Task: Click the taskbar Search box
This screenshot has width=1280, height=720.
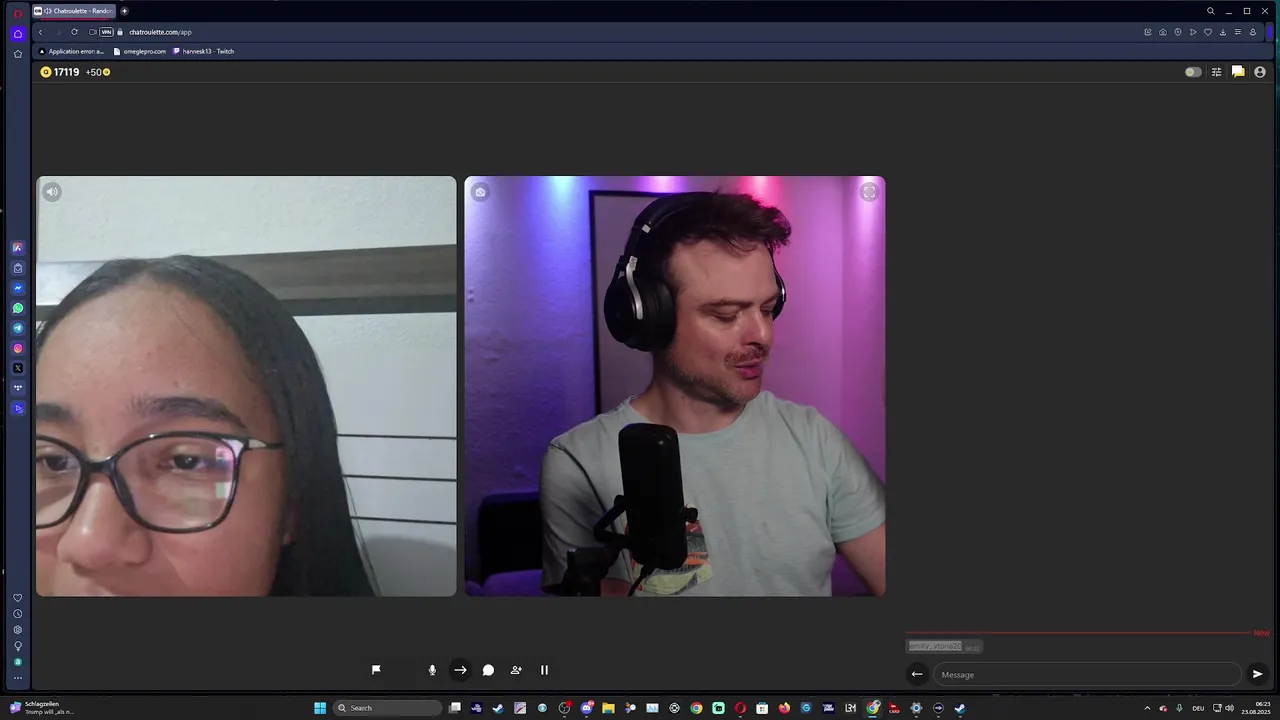Action: click(388, 708)
